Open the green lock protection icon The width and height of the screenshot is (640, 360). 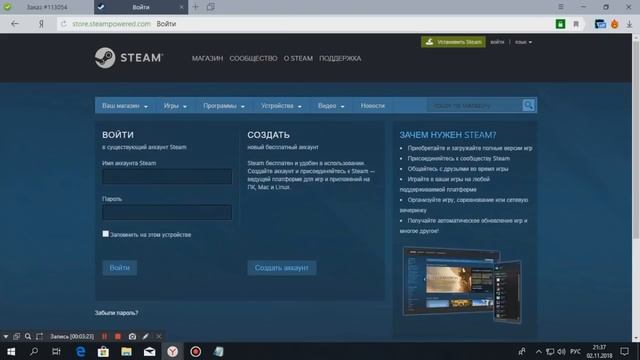(x=560, y=24)
